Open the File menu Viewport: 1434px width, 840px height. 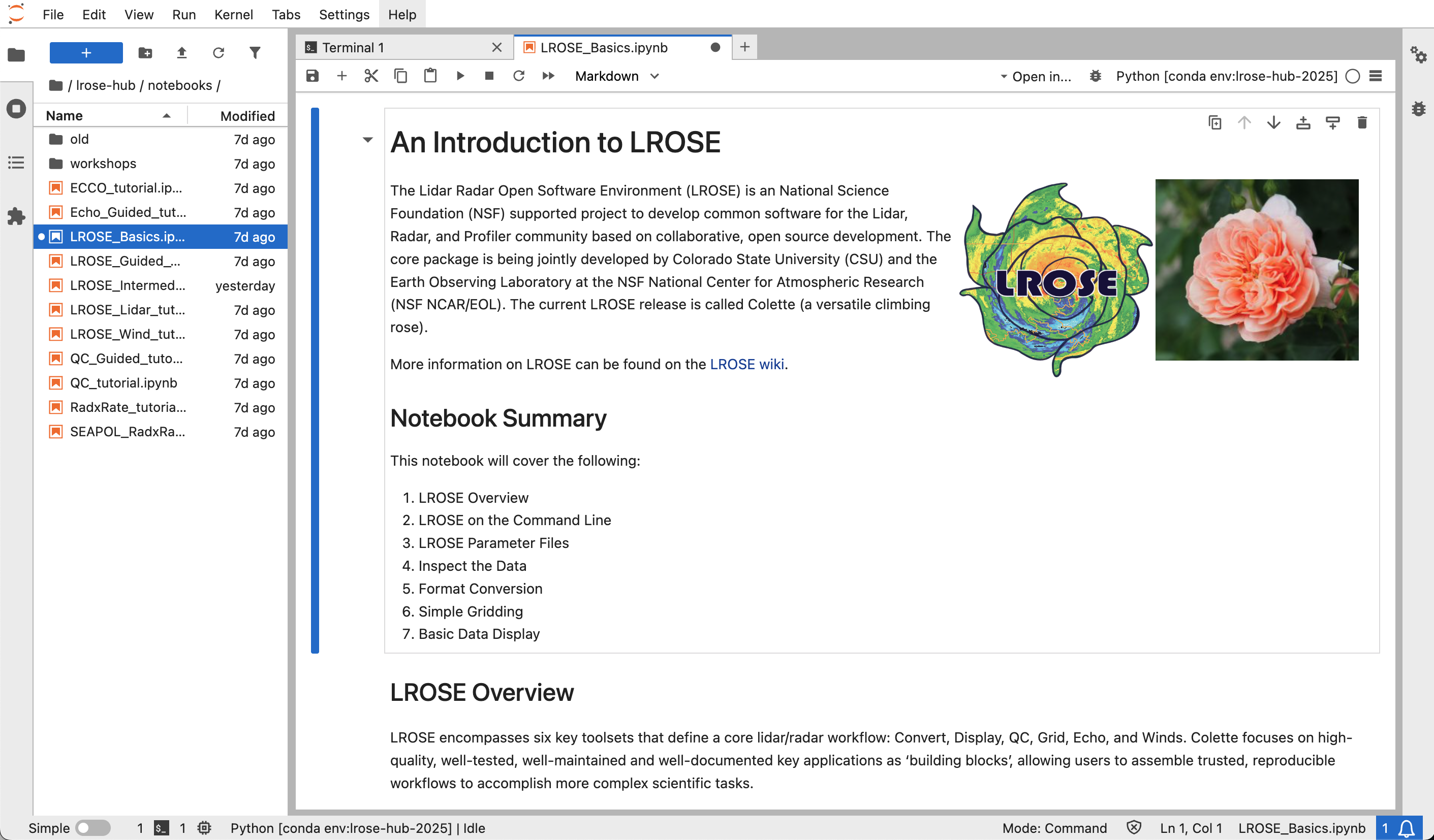coord(53,14)
